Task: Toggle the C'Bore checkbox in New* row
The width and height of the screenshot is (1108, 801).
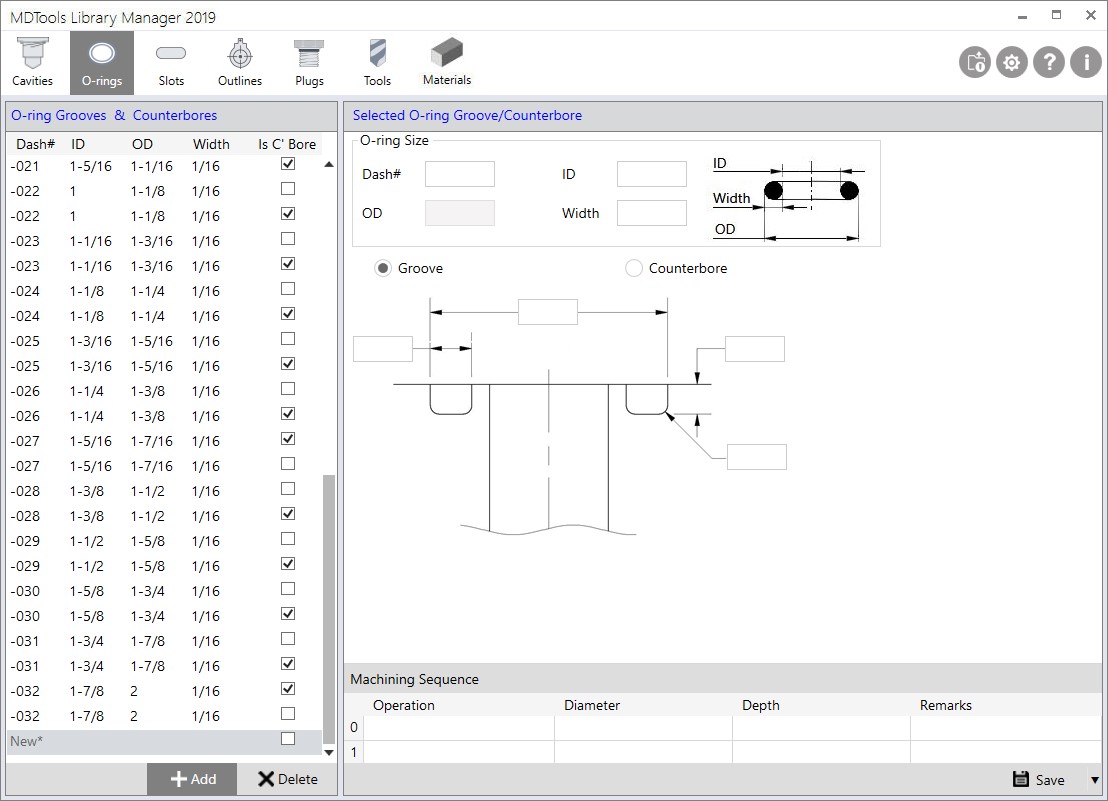Action: click(288, 739)
